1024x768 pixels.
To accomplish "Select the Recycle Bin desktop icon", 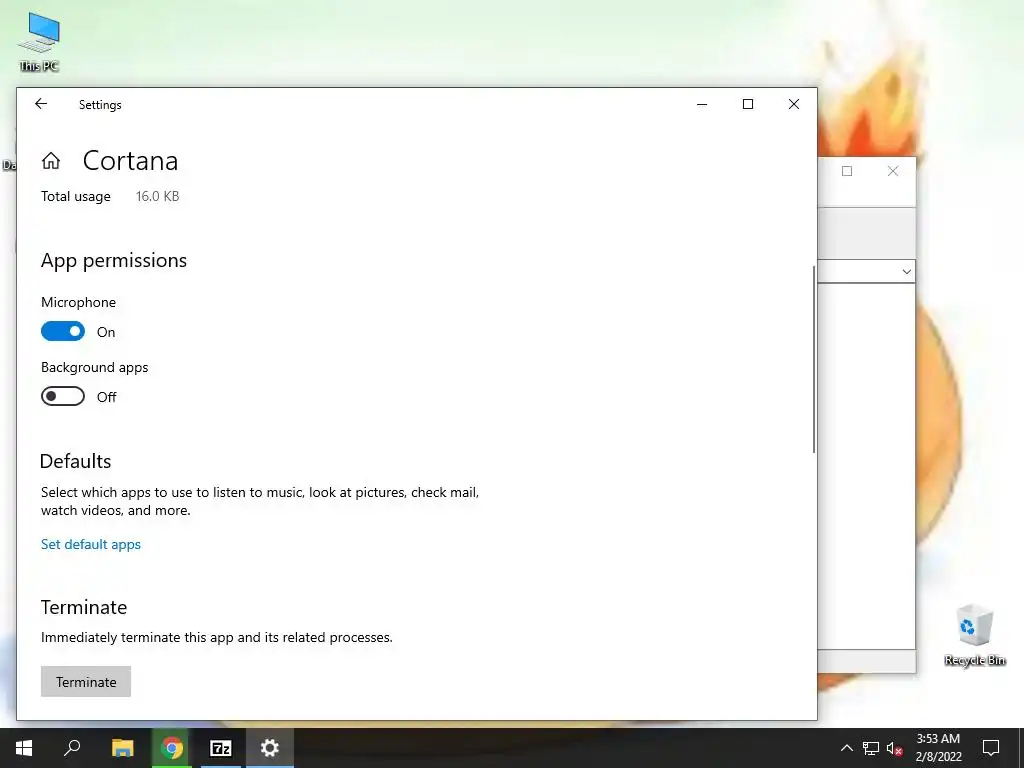I will (974, 635).
